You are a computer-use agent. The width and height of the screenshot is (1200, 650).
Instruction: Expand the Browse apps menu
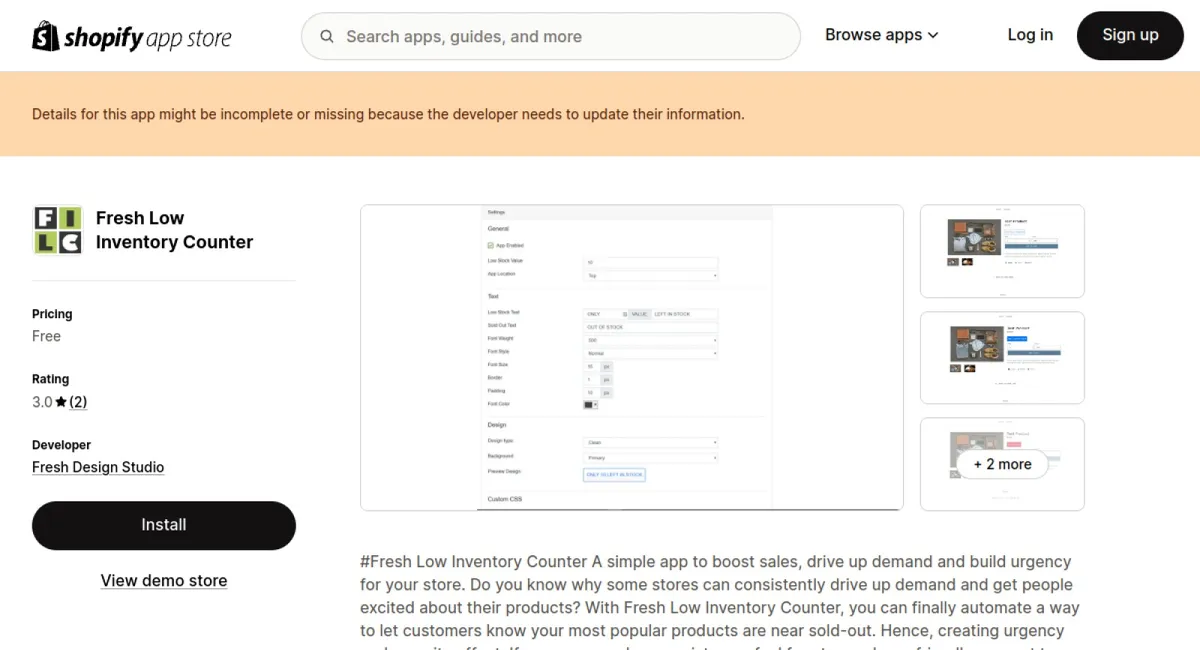882,35
